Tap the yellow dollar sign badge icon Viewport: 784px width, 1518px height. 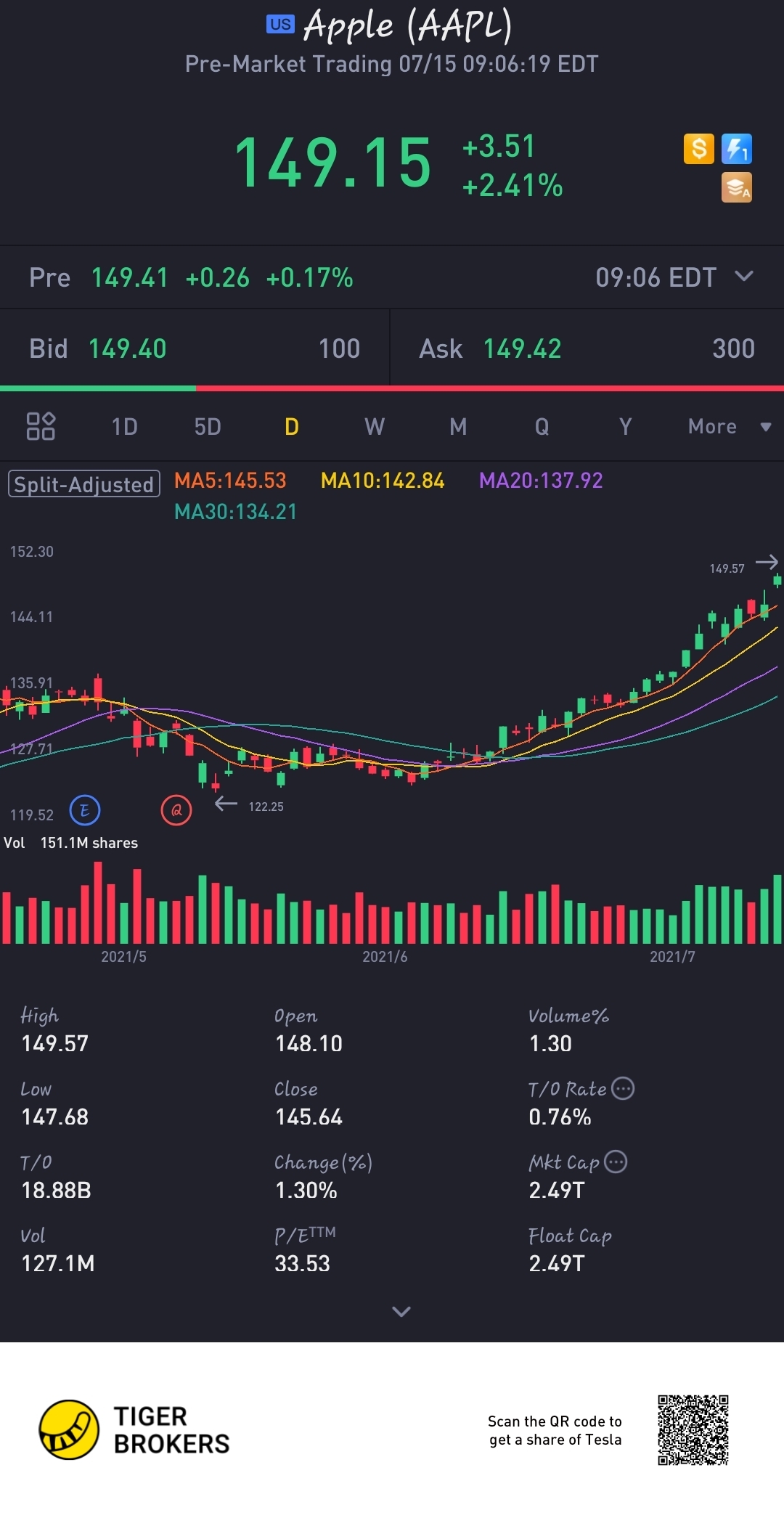click(699, 149)
